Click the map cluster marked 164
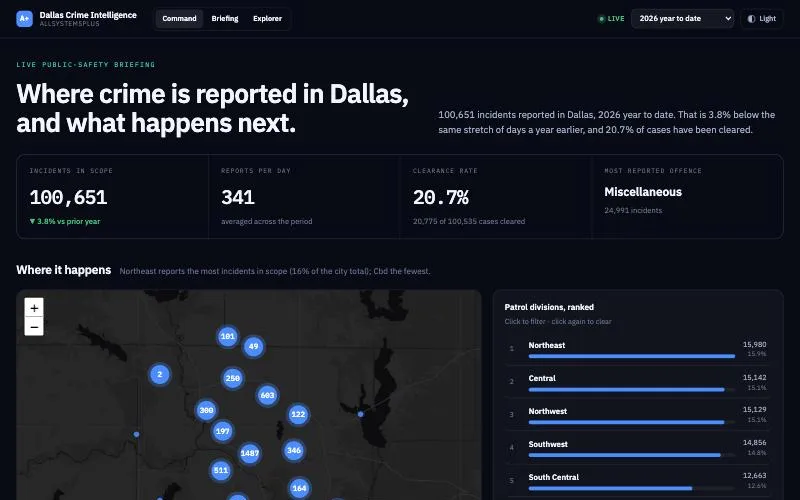This screenshot has width=800, height=500. 299,488
